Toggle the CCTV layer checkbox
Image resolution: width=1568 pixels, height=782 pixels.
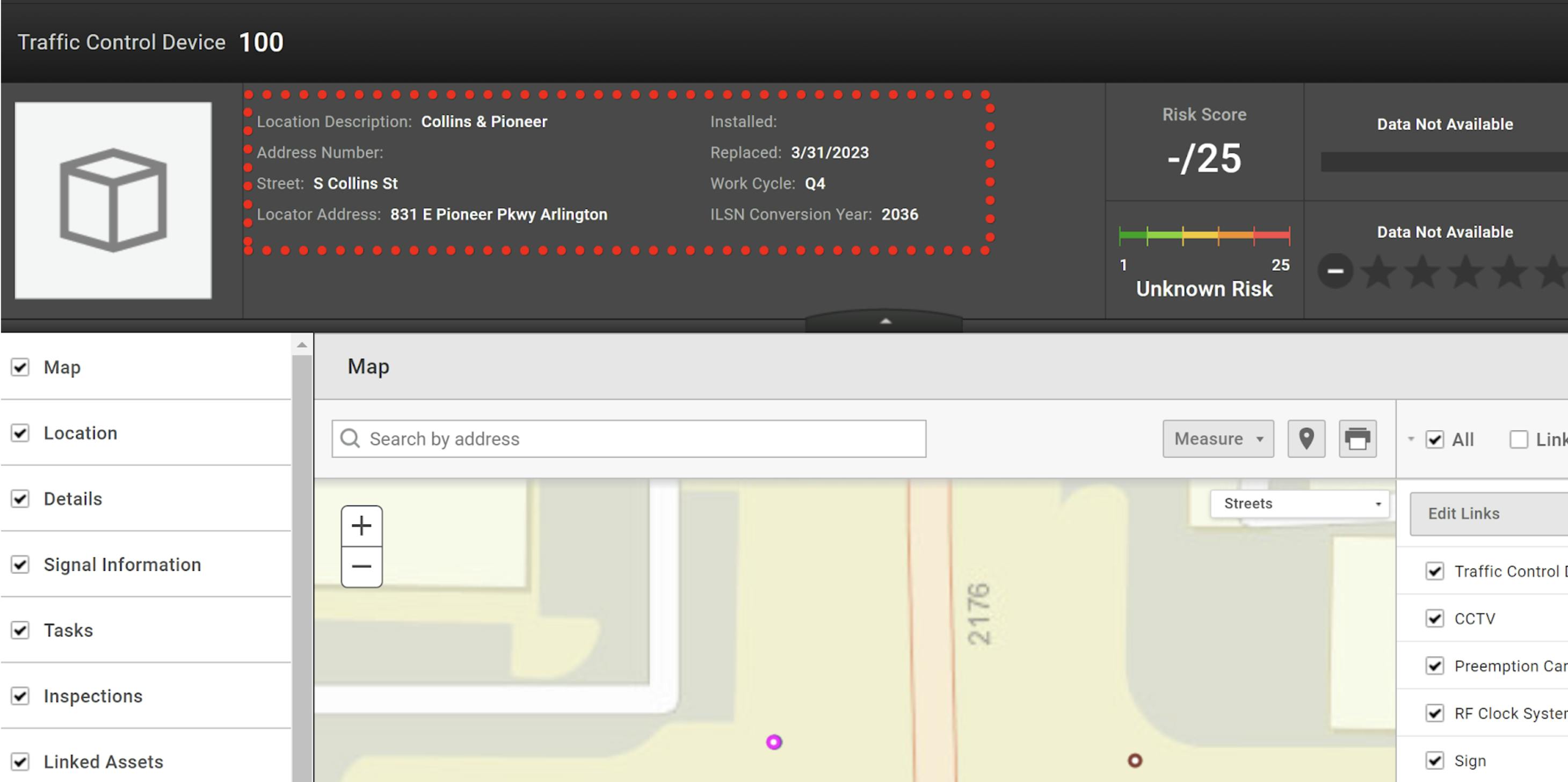coord(1435,618)
